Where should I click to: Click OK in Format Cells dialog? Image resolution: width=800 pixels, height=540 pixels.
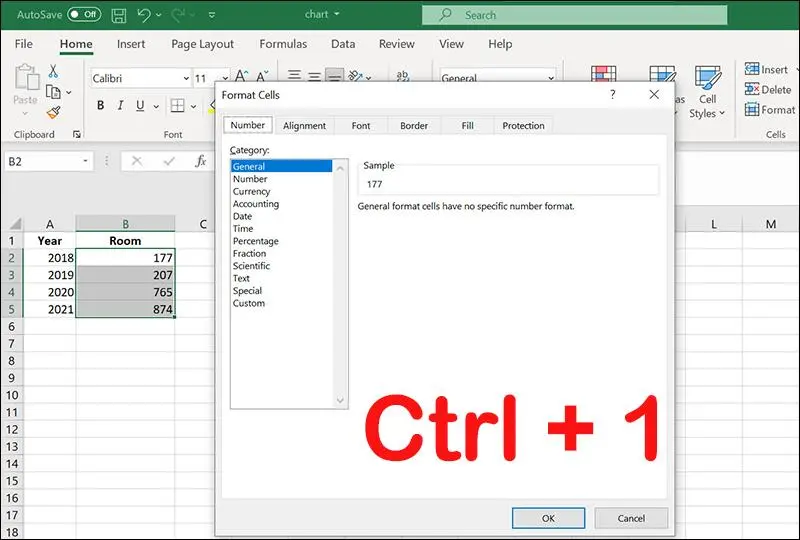click(548, 518)
